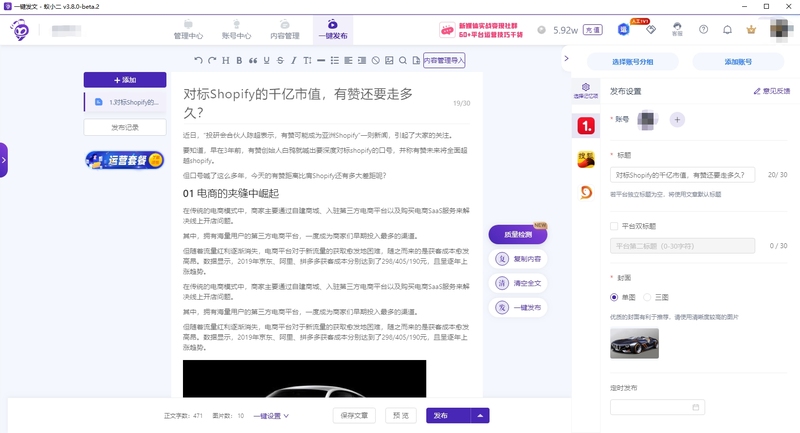The width and height of the screenshot is (800, 433).
Task: Click the coupon tag icon in header
Action: point(651,30)
